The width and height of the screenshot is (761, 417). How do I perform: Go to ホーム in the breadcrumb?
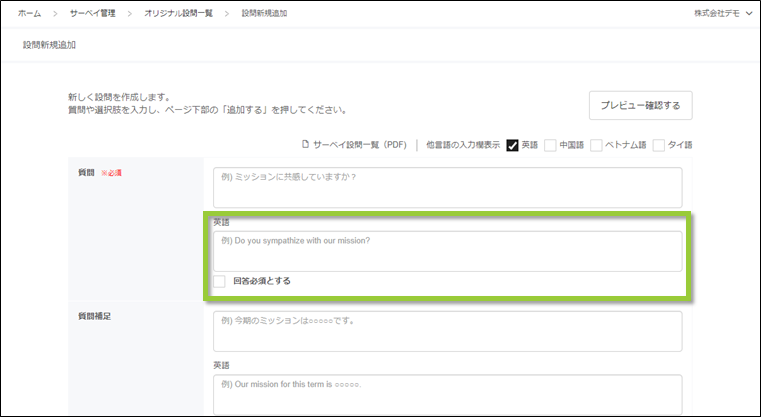pos(29,13)
